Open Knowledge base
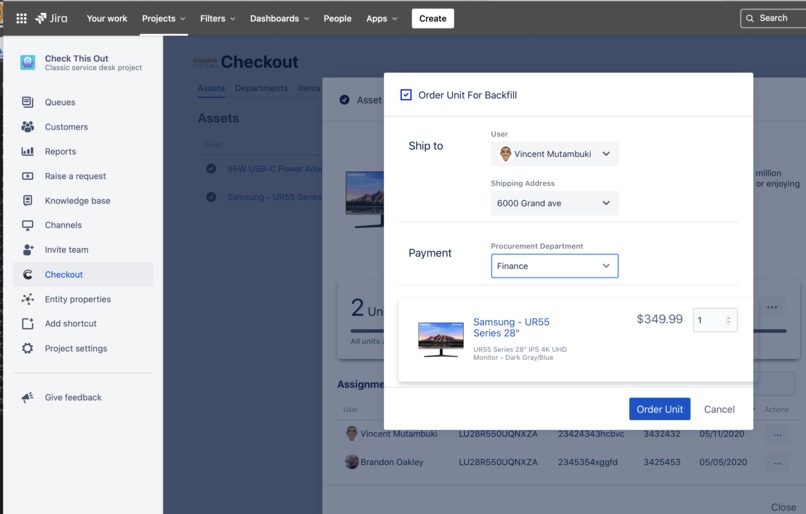 point(83,201)
